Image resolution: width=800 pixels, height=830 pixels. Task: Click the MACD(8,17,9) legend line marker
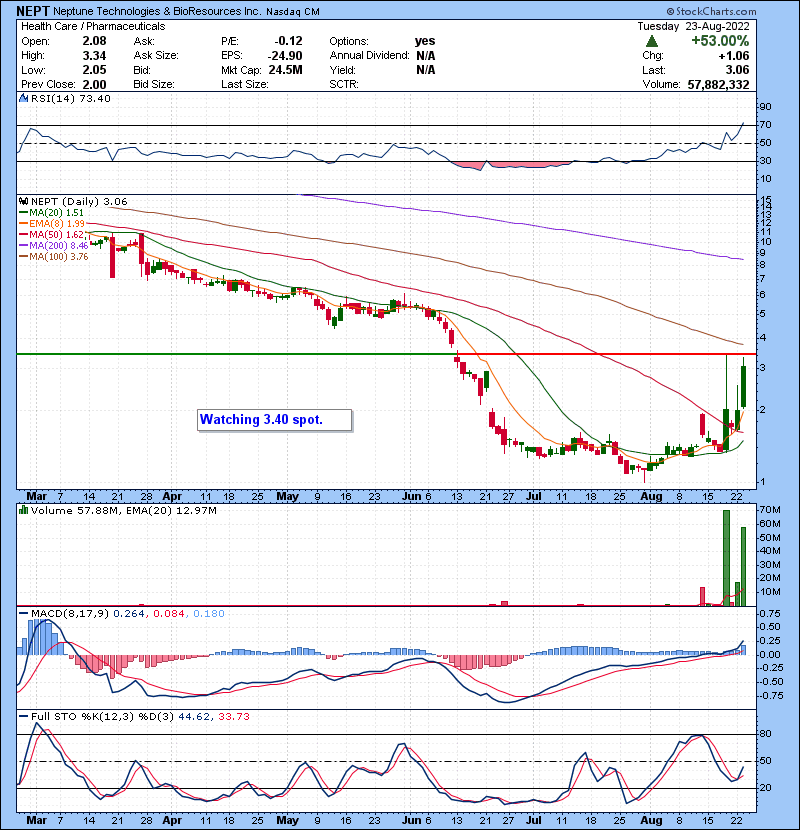click(23, 613)
